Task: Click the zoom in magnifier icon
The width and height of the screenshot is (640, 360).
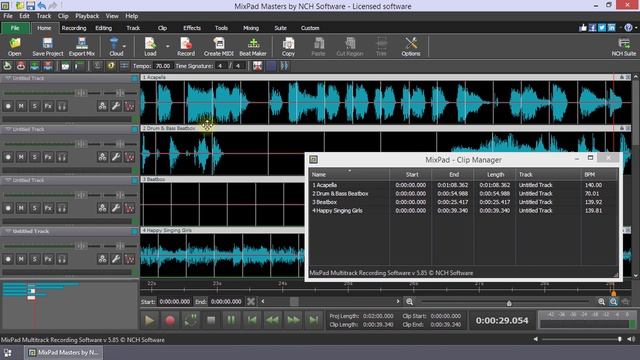Action: (x=601, y=302)
